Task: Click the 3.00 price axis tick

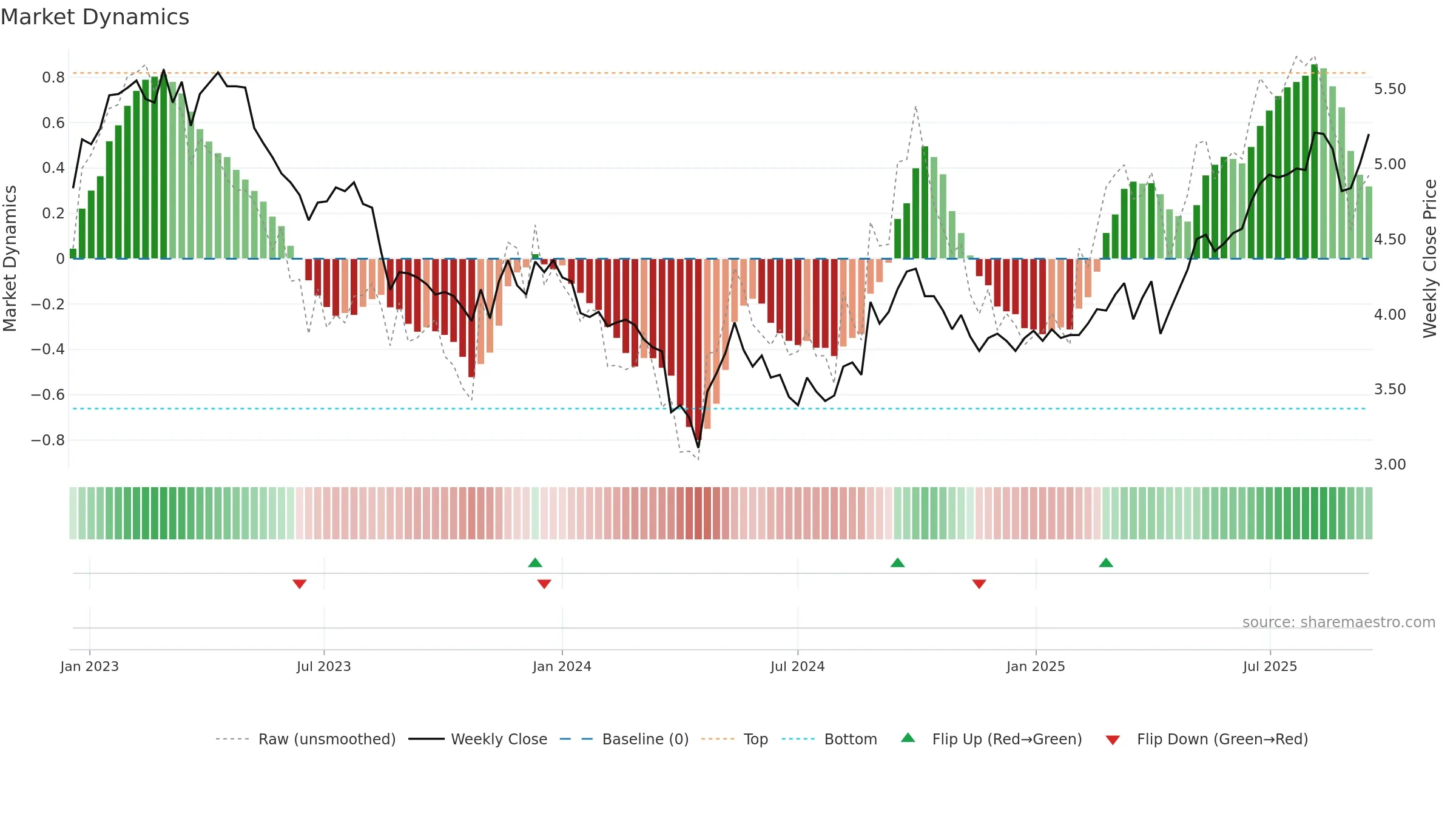Action: (x=1390, y=465)
